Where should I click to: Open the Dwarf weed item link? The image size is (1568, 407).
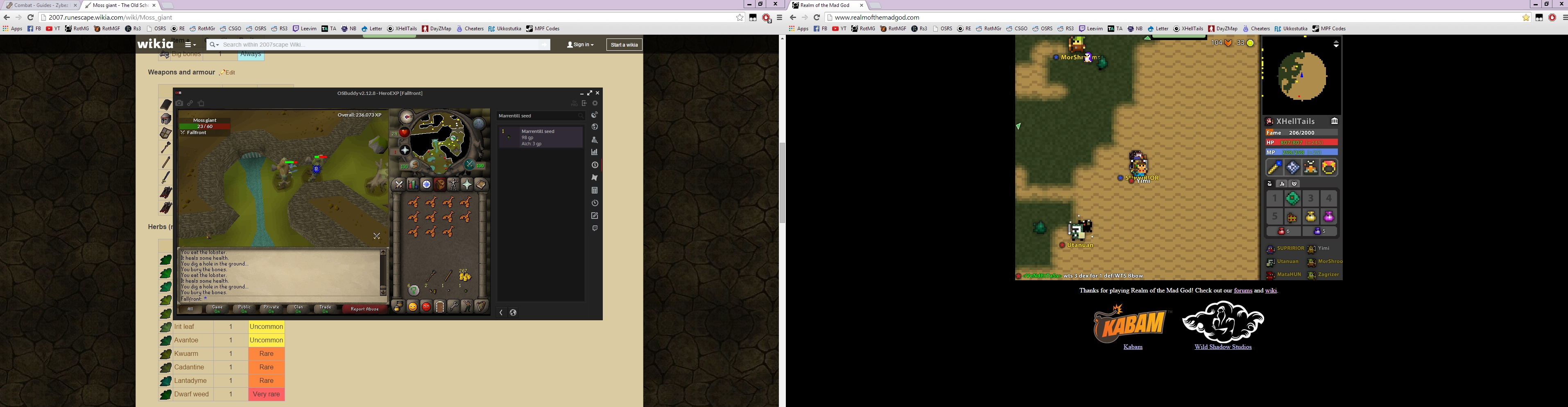pos(192,394)
